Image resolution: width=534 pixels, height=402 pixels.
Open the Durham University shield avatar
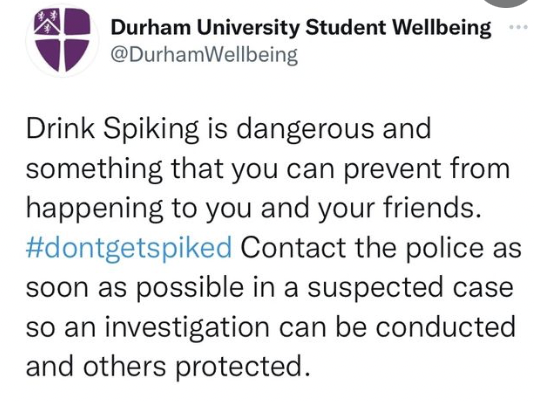62,40
